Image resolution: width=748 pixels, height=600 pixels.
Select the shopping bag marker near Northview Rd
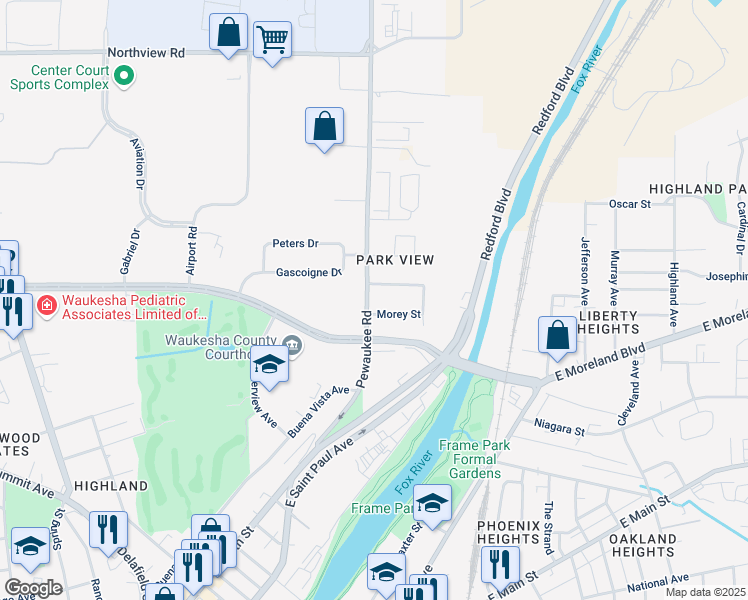229,31
